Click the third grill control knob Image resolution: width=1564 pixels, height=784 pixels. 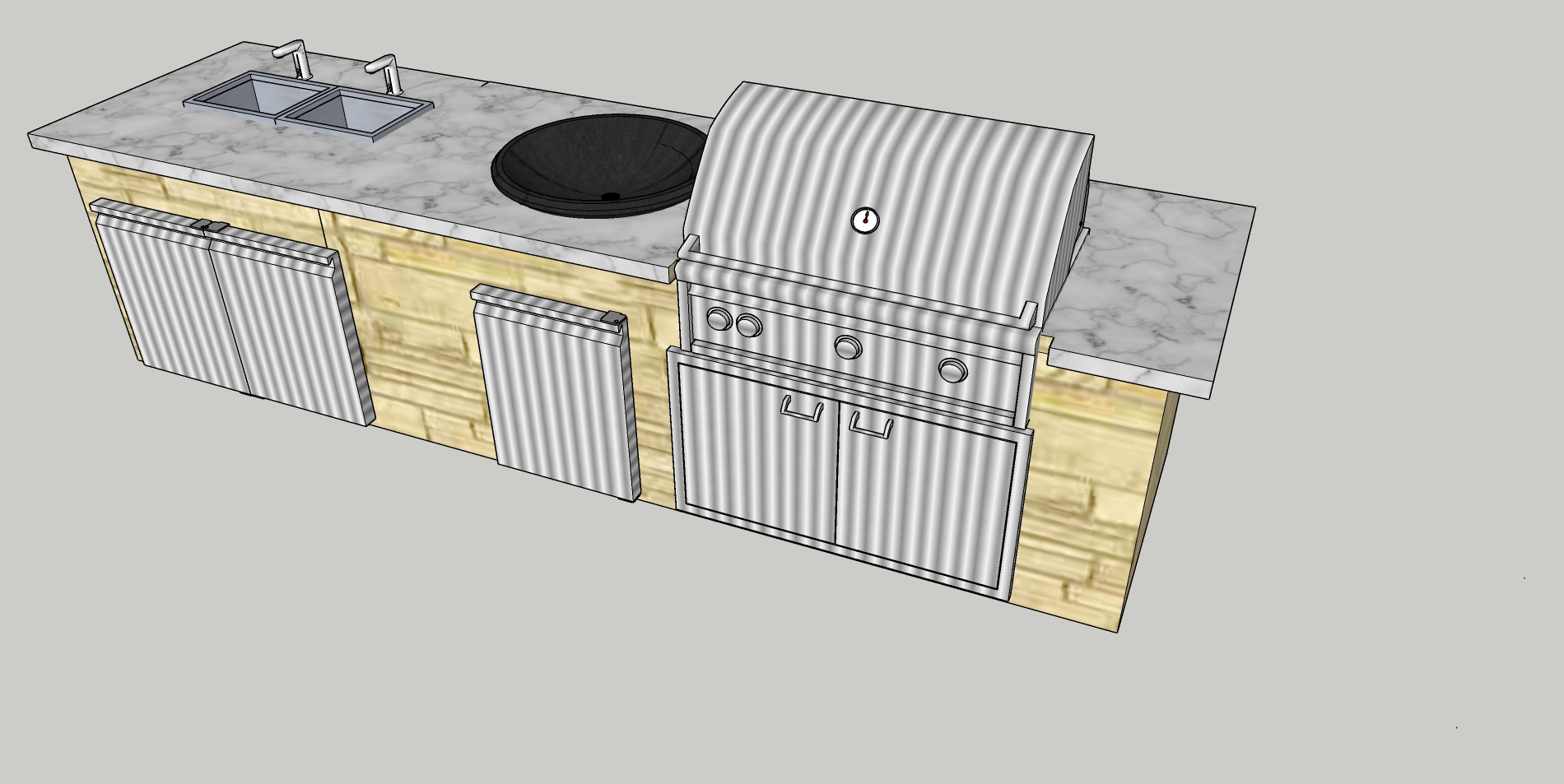pos(847,348)
